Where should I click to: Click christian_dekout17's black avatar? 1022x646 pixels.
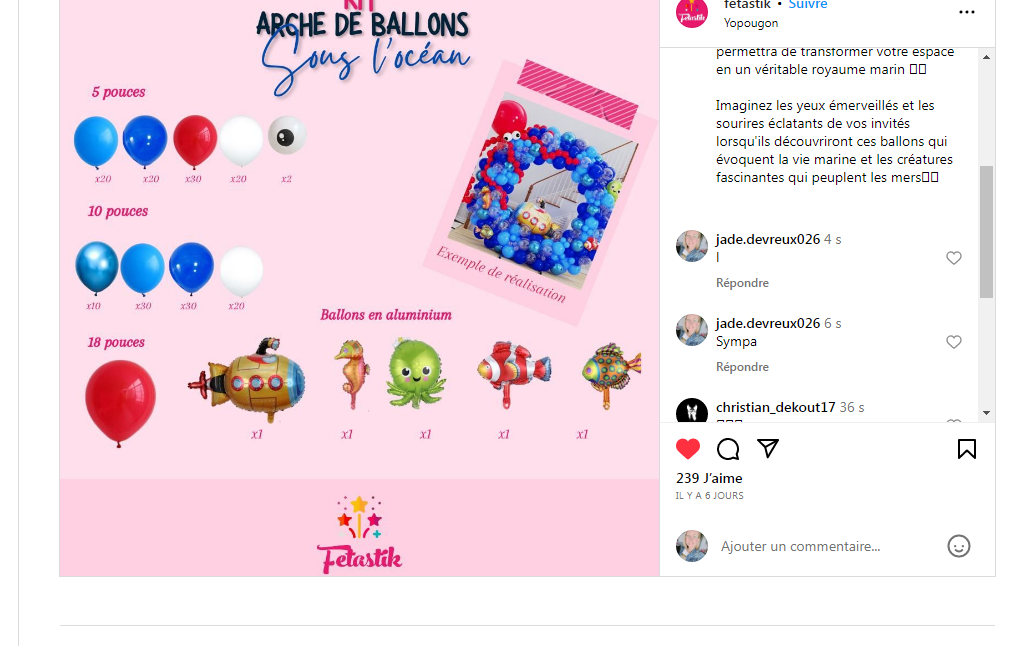click(692, 411)
